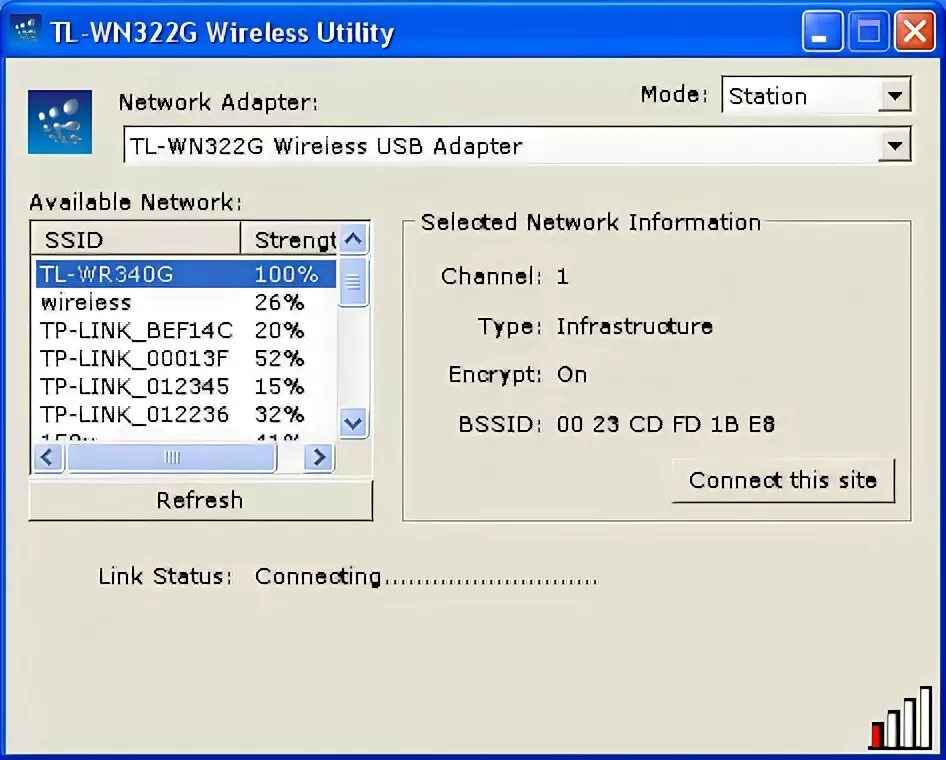
Task: Click the SSID column header
Action: pyautogui.click(x=136, y=239)
